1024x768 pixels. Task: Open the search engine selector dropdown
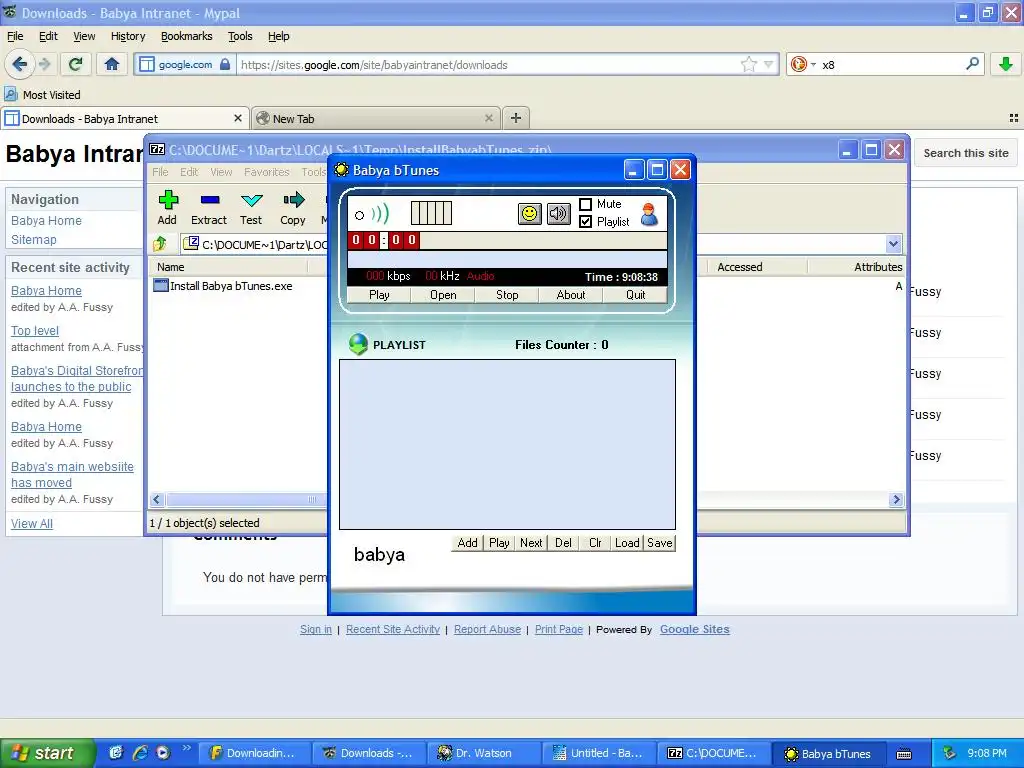tap(814, 64)
